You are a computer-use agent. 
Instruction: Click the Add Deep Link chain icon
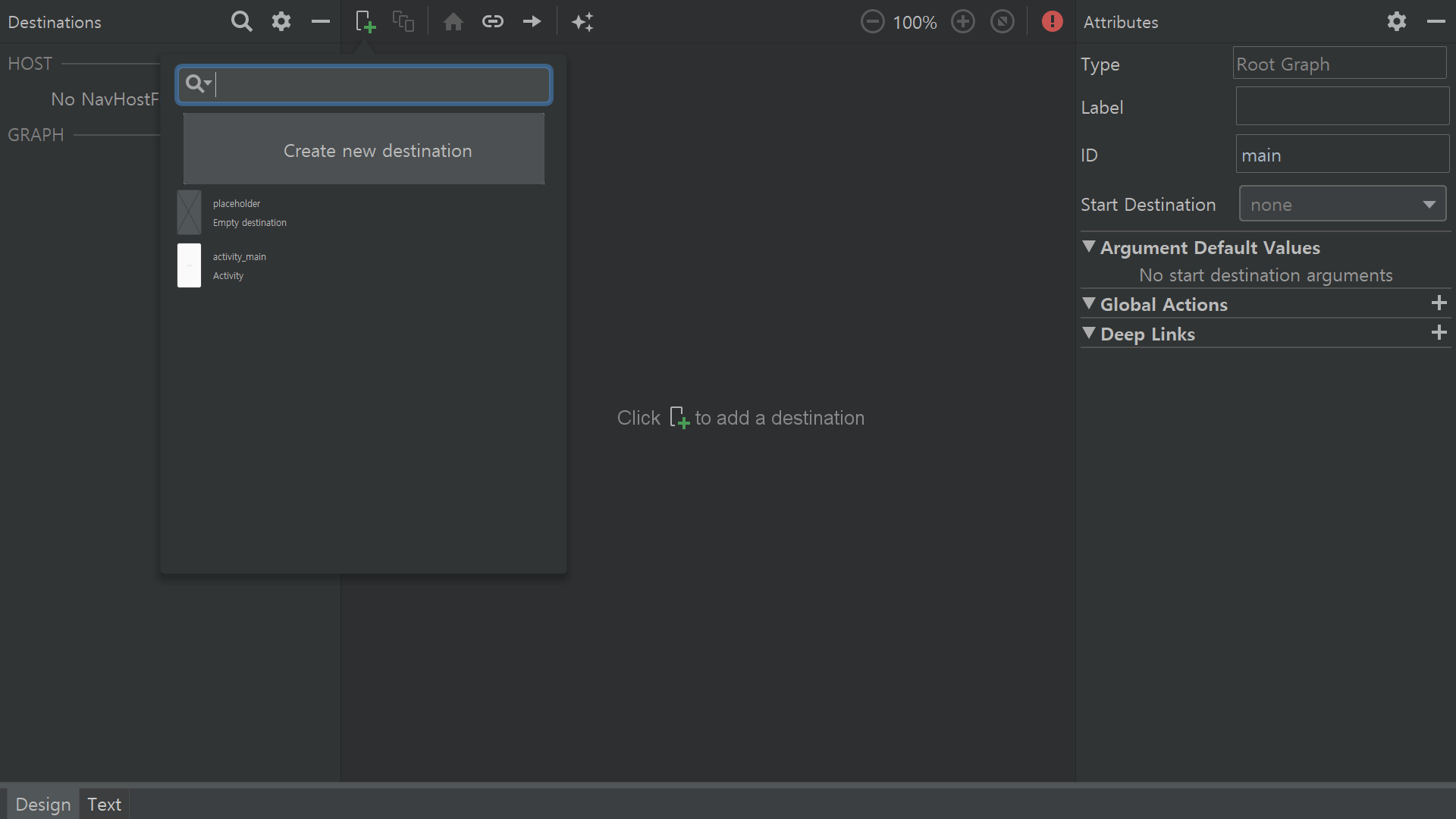click(493, 22)
